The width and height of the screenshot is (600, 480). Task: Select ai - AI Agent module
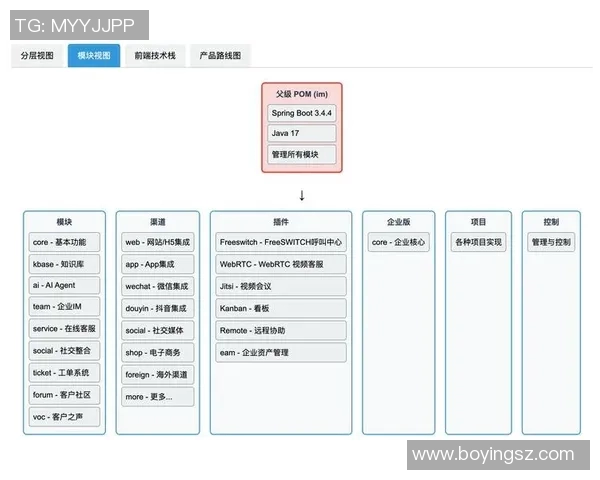click(x=64, y=286)
